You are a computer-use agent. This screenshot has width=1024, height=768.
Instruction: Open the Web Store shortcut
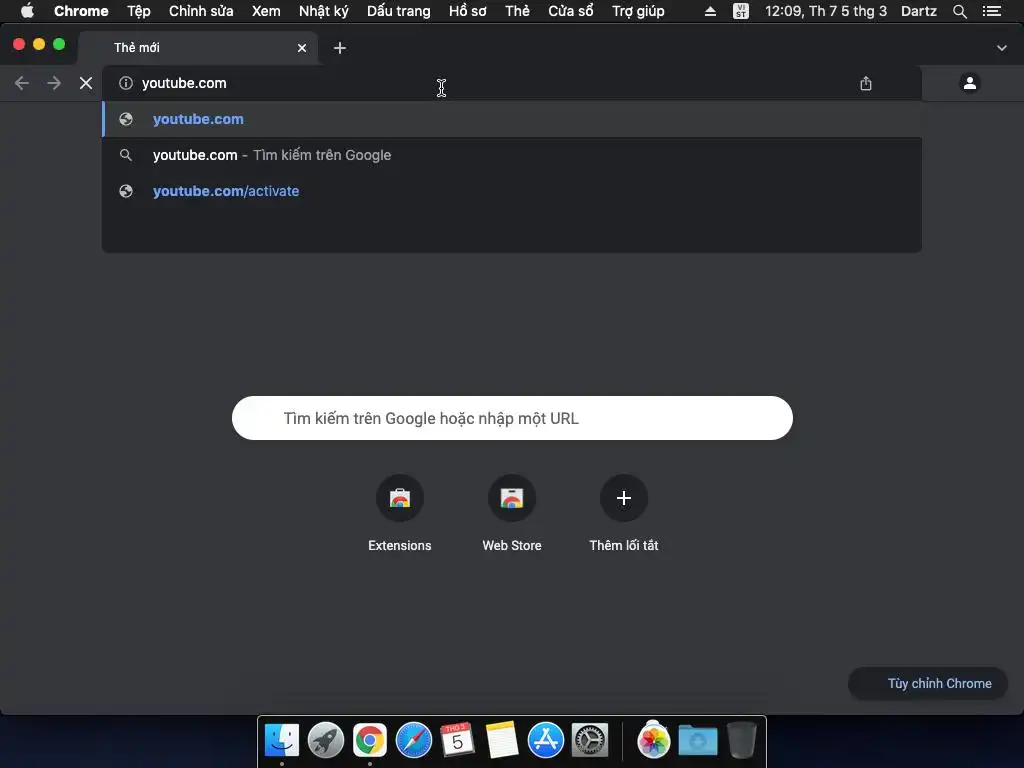click(x=512, y=514)
